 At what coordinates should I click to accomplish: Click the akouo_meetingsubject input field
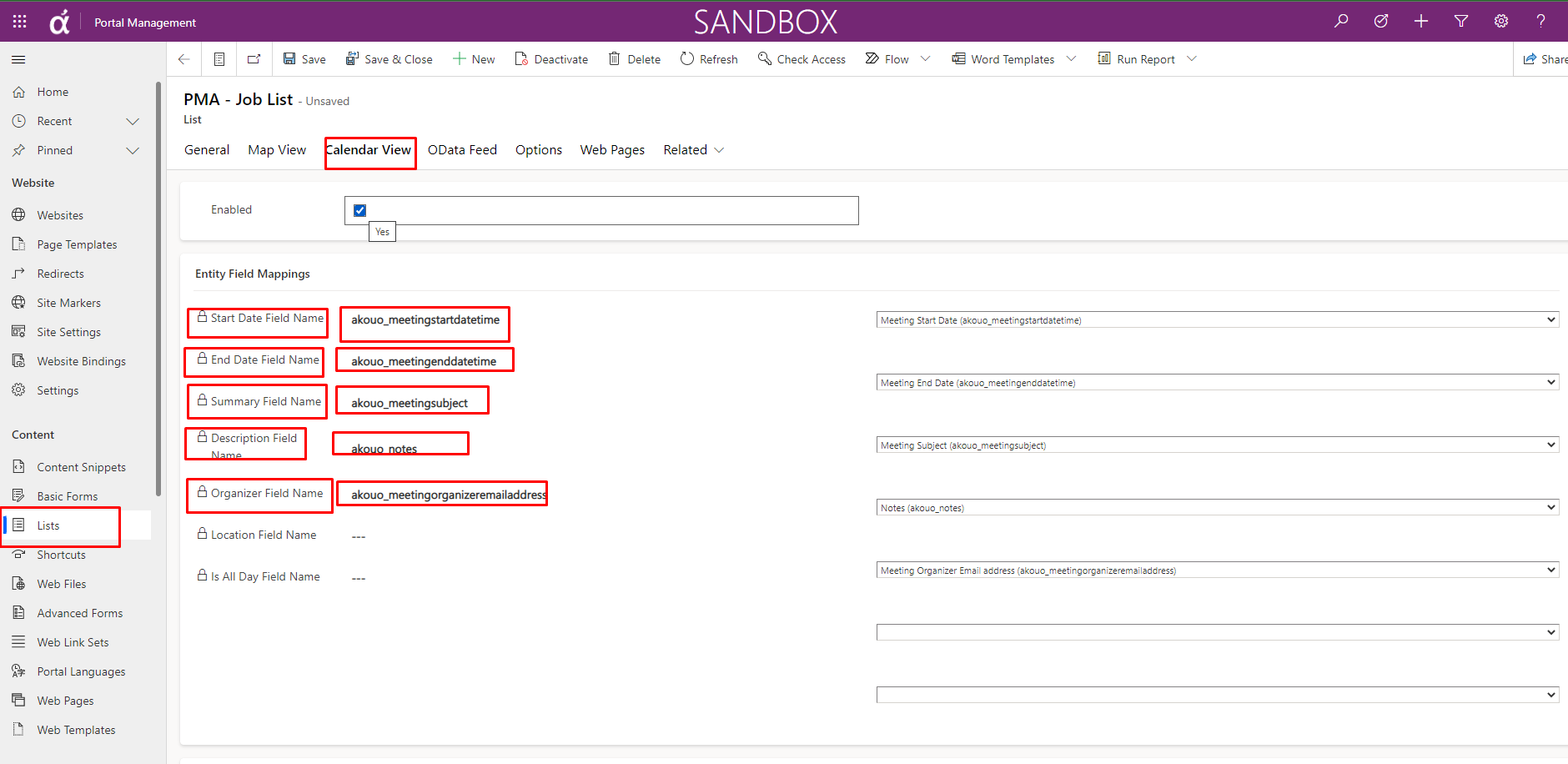[411, 400]
